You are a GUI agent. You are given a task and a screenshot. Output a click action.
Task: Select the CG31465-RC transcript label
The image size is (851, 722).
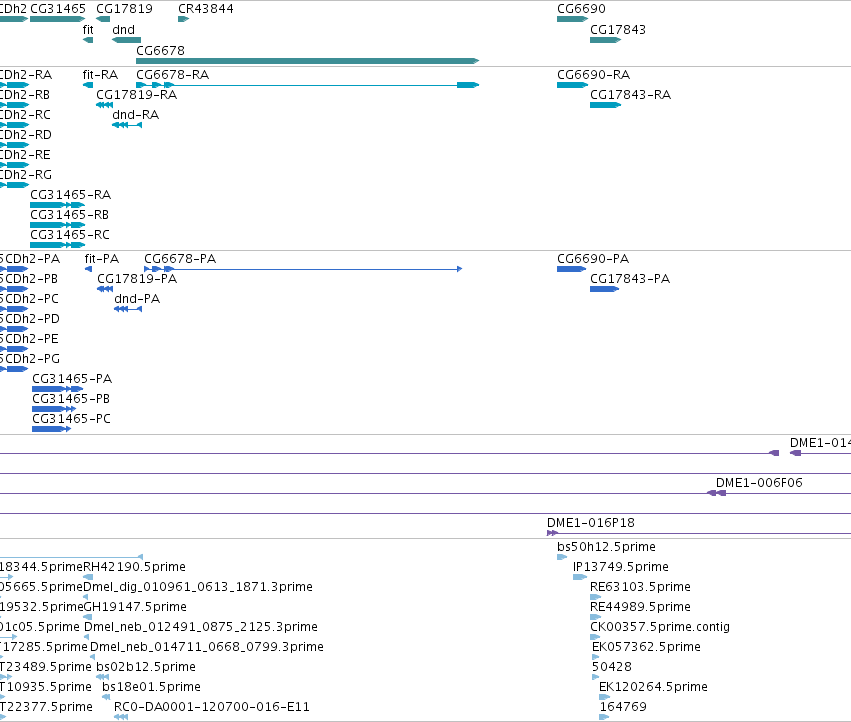(70, 235)
